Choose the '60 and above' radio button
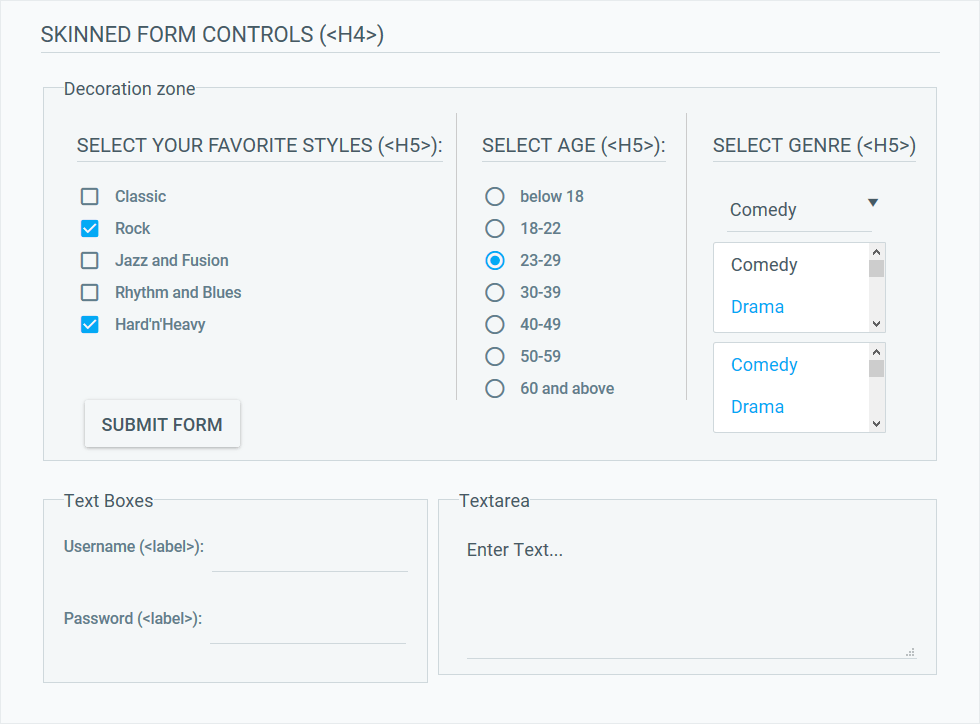 click(494, 388)
